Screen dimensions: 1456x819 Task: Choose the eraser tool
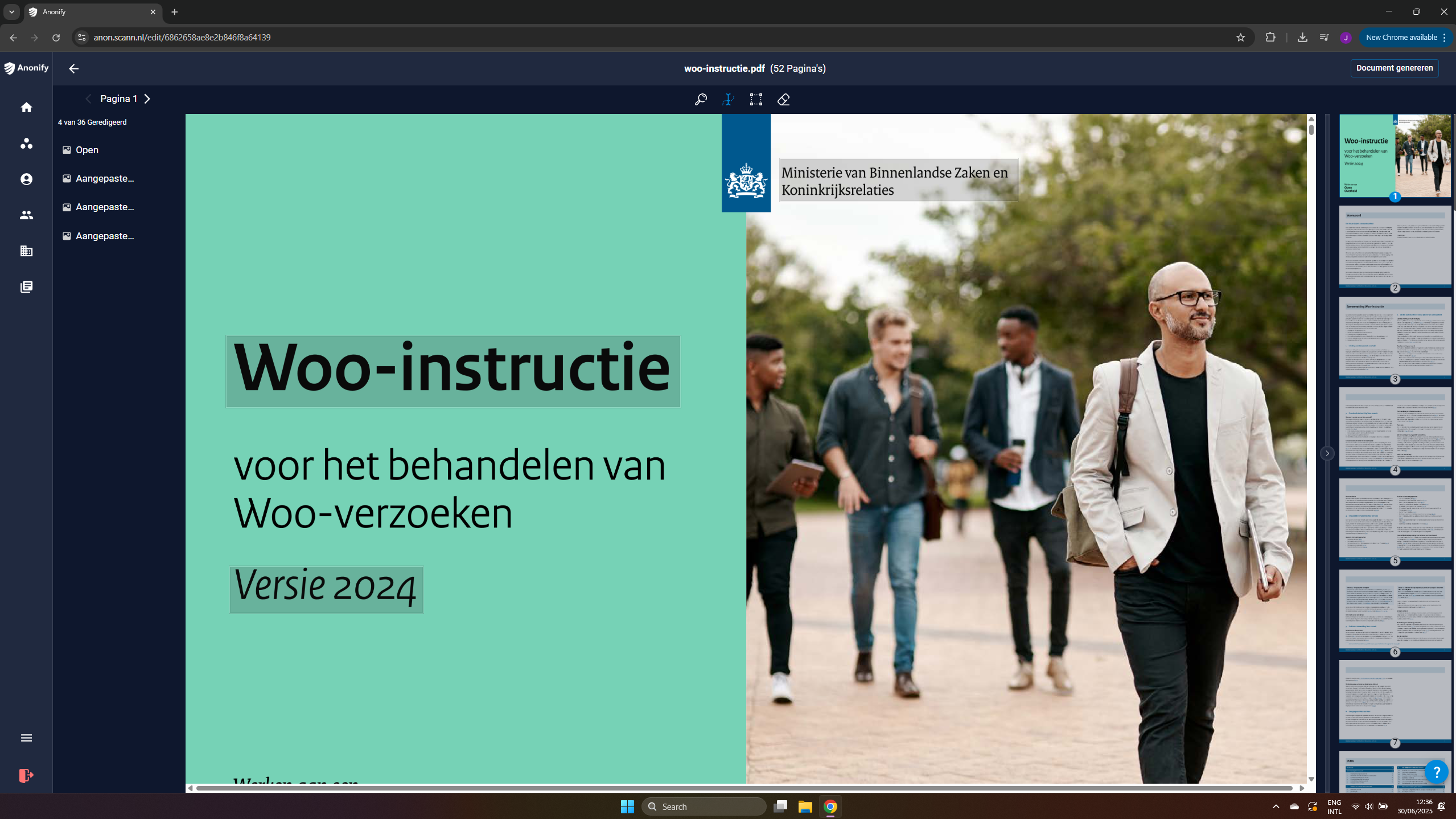tap(783, 100)
